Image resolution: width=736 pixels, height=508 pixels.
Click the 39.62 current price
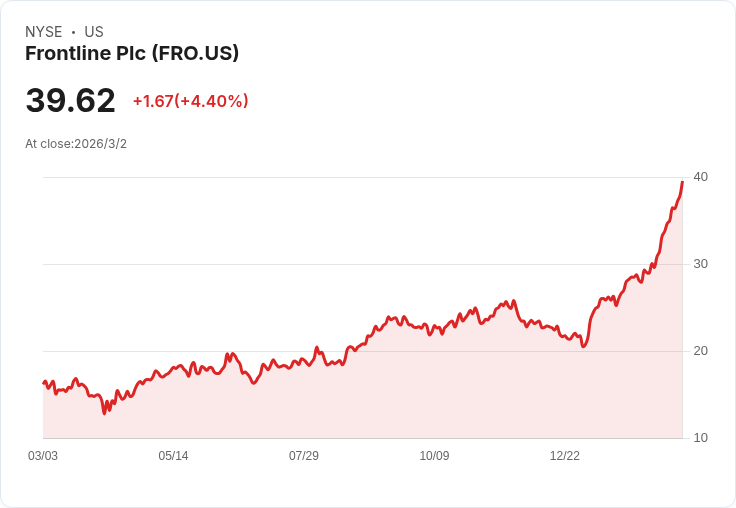tap(70, 101)
